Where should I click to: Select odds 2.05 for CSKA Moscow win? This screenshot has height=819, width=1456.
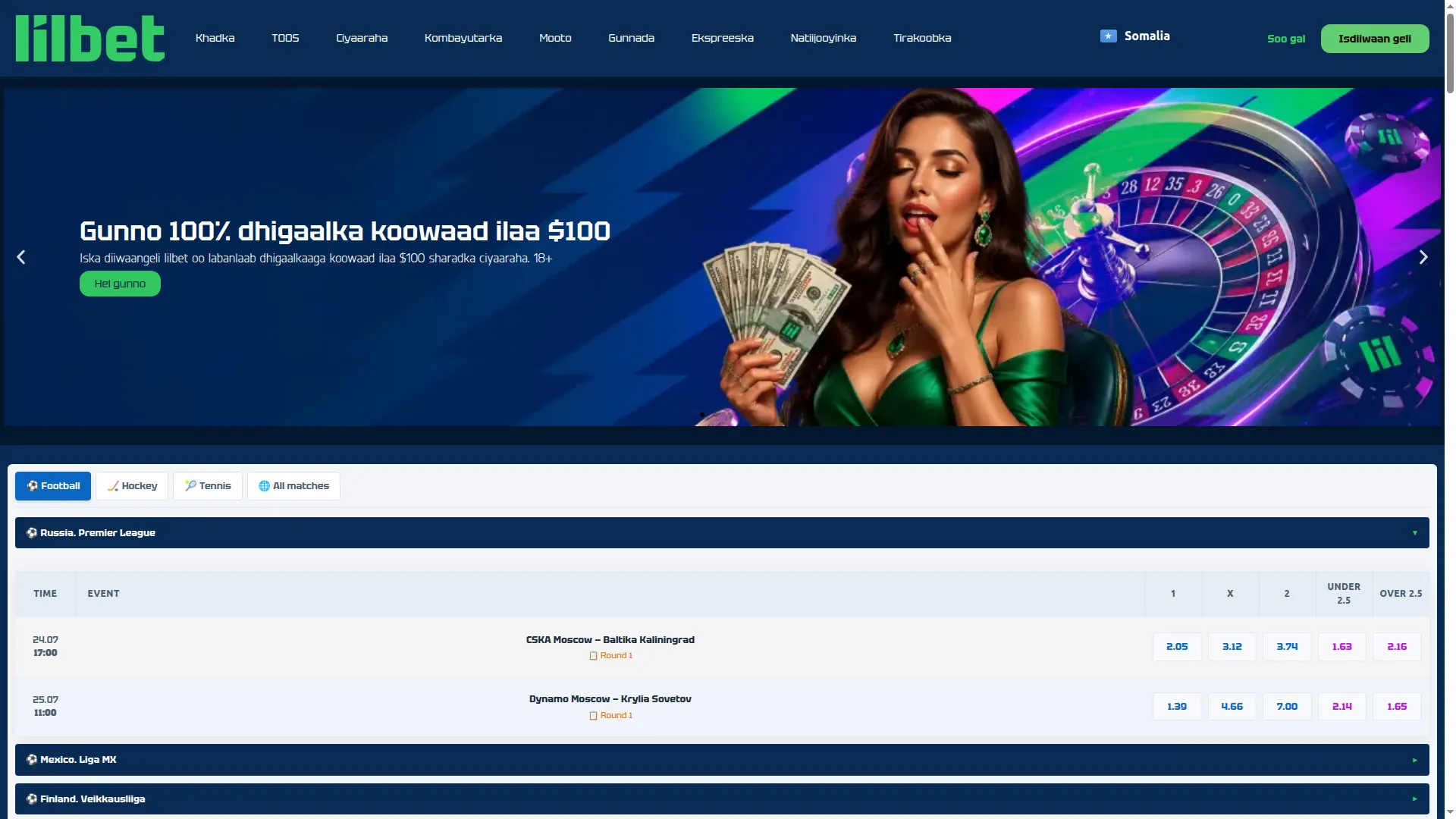click(x=1177, y=647)
